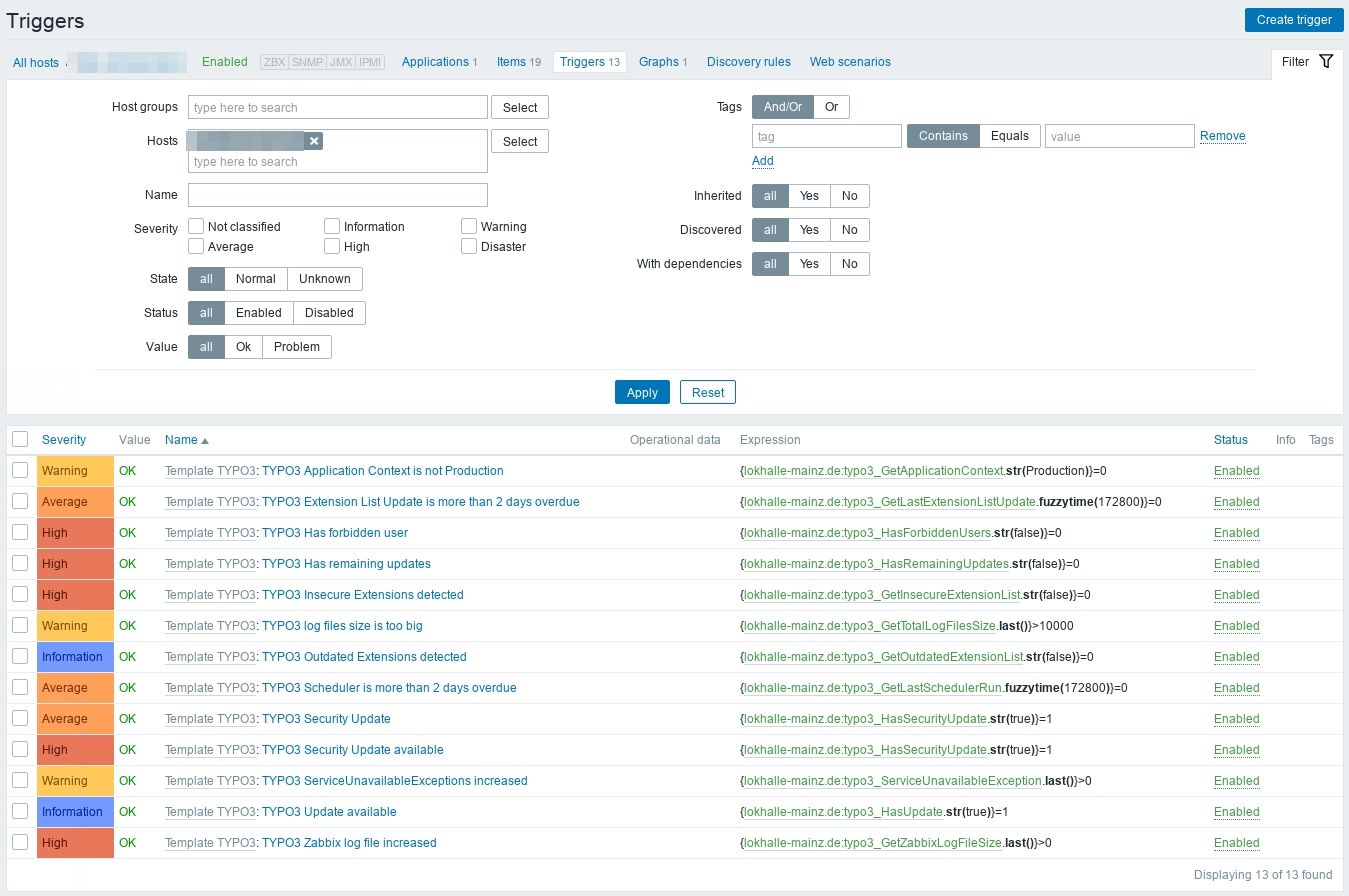1349x896 pixels.
Task: Click the Filter funnel icon
Action: tap(1326, 62)
